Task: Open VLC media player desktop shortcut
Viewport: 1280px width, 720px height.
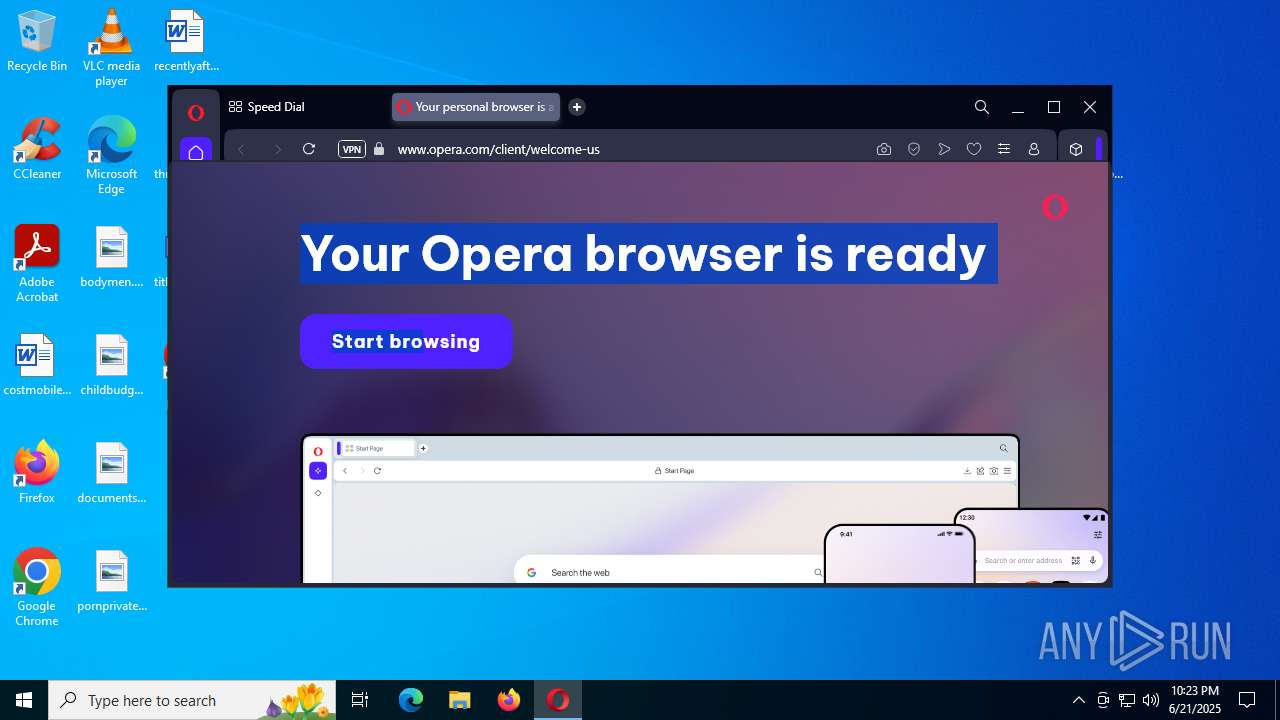Action: (111, 47)
